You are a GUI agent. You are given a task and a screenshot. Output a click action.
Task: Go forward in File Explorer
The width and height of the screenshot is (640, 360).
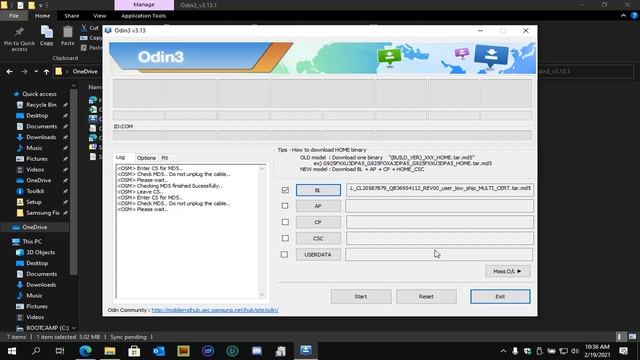(24, 71)
